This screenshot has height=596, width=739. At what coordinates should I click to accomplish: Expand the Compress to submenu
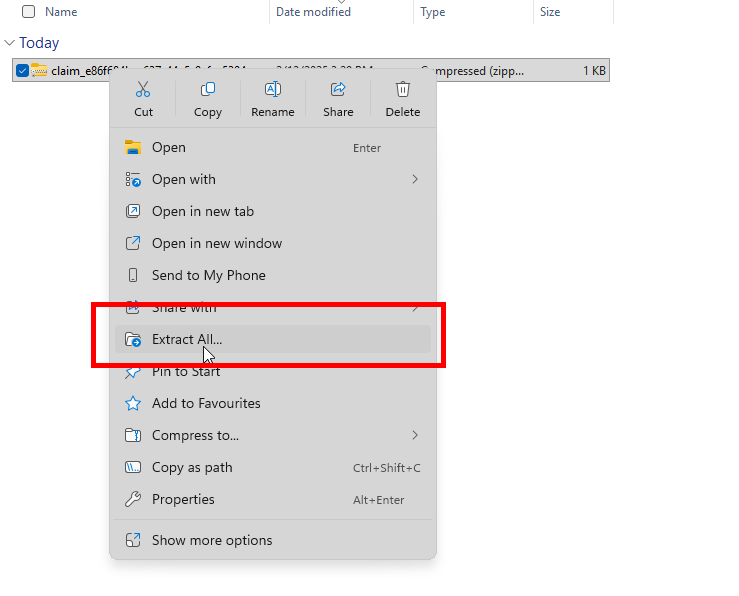(414, 435)
